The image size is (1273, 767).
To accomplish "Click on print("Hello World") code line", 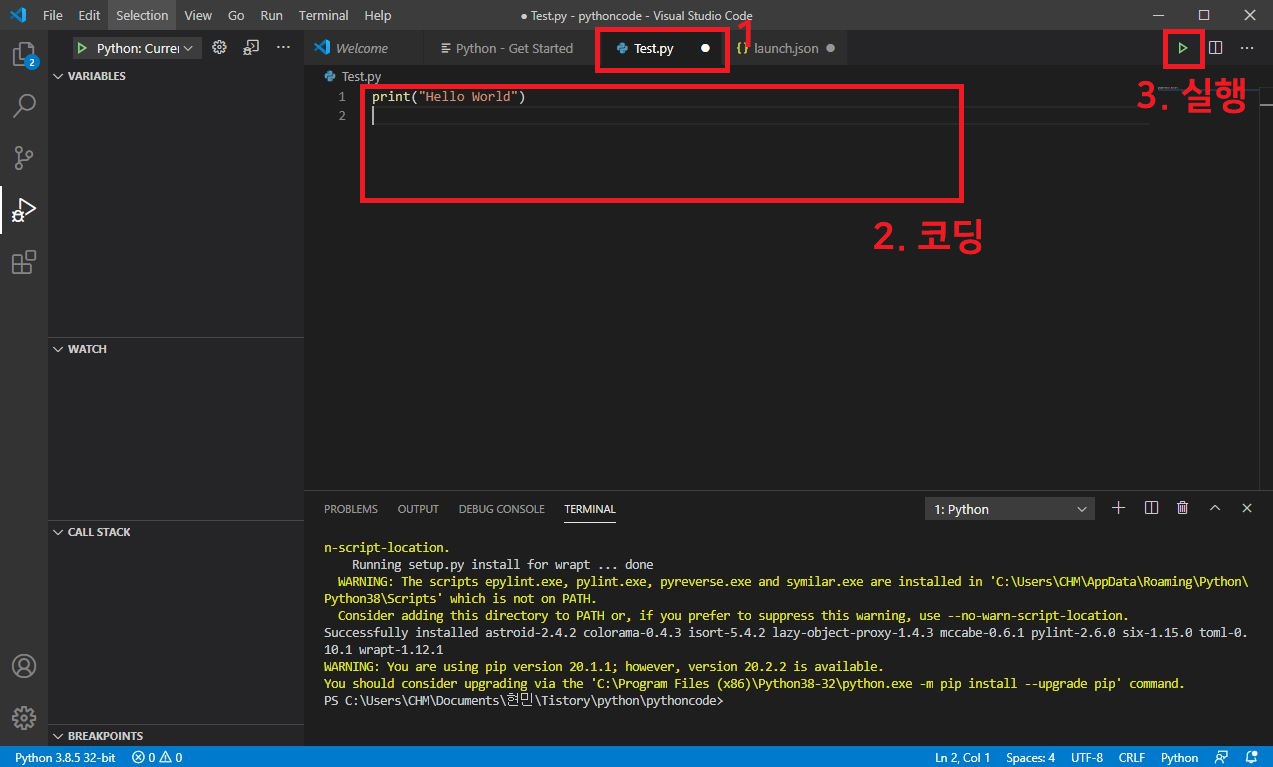I will pos(448,97).
